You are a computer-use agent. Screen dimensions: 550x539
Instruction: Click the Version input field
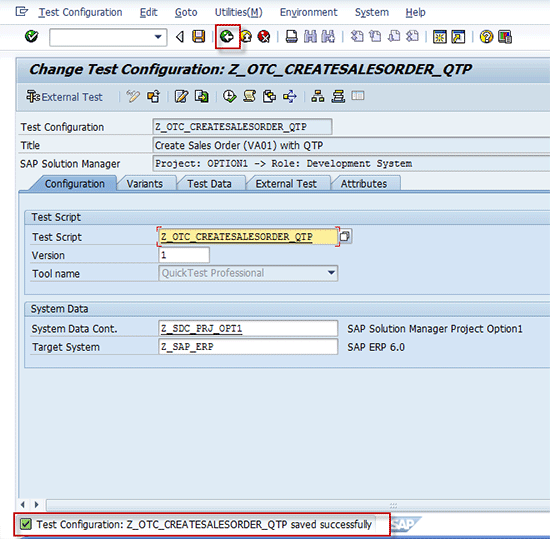click(184, 255)
